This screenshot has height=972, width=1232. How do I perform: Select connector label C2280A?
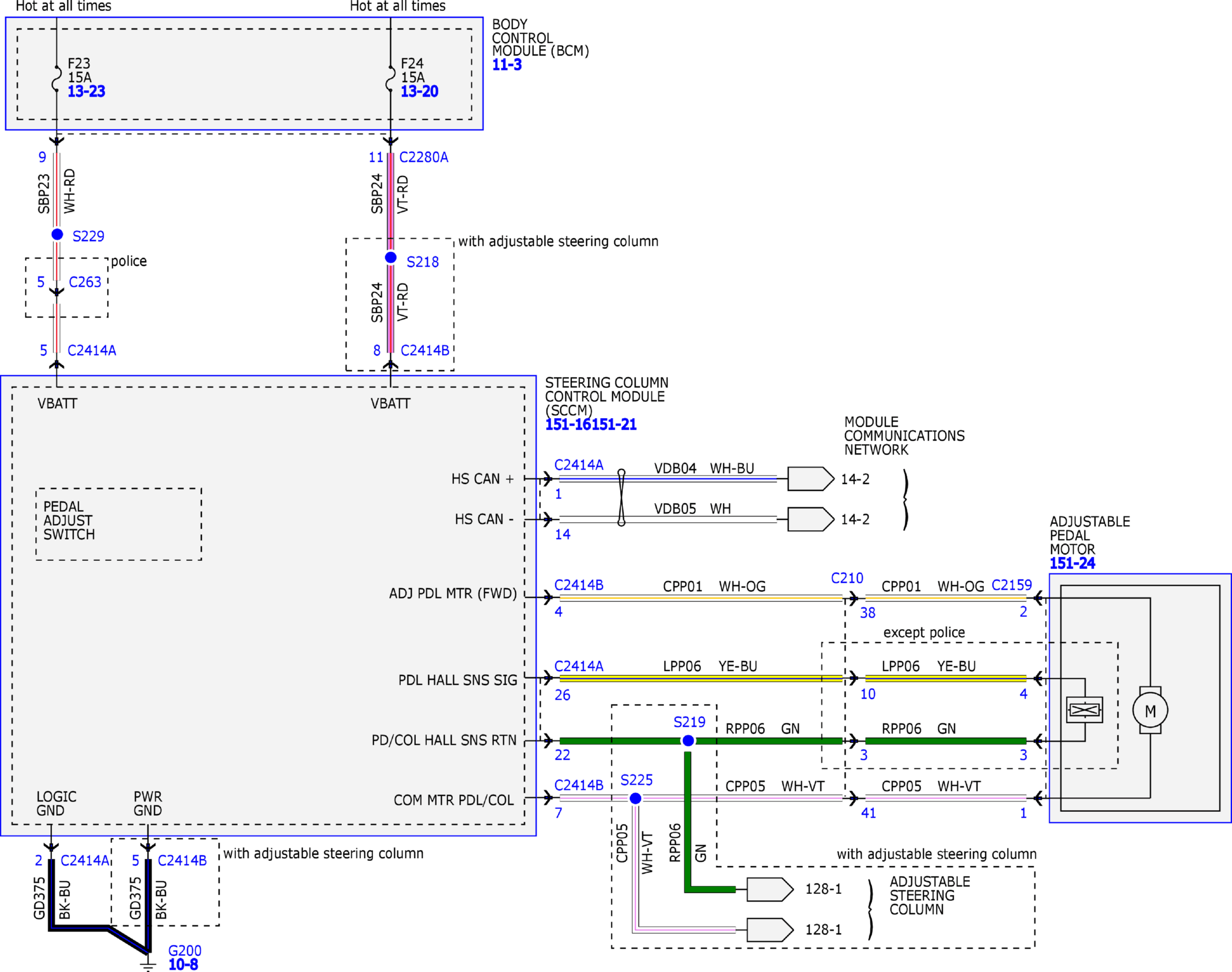(424, 157)
